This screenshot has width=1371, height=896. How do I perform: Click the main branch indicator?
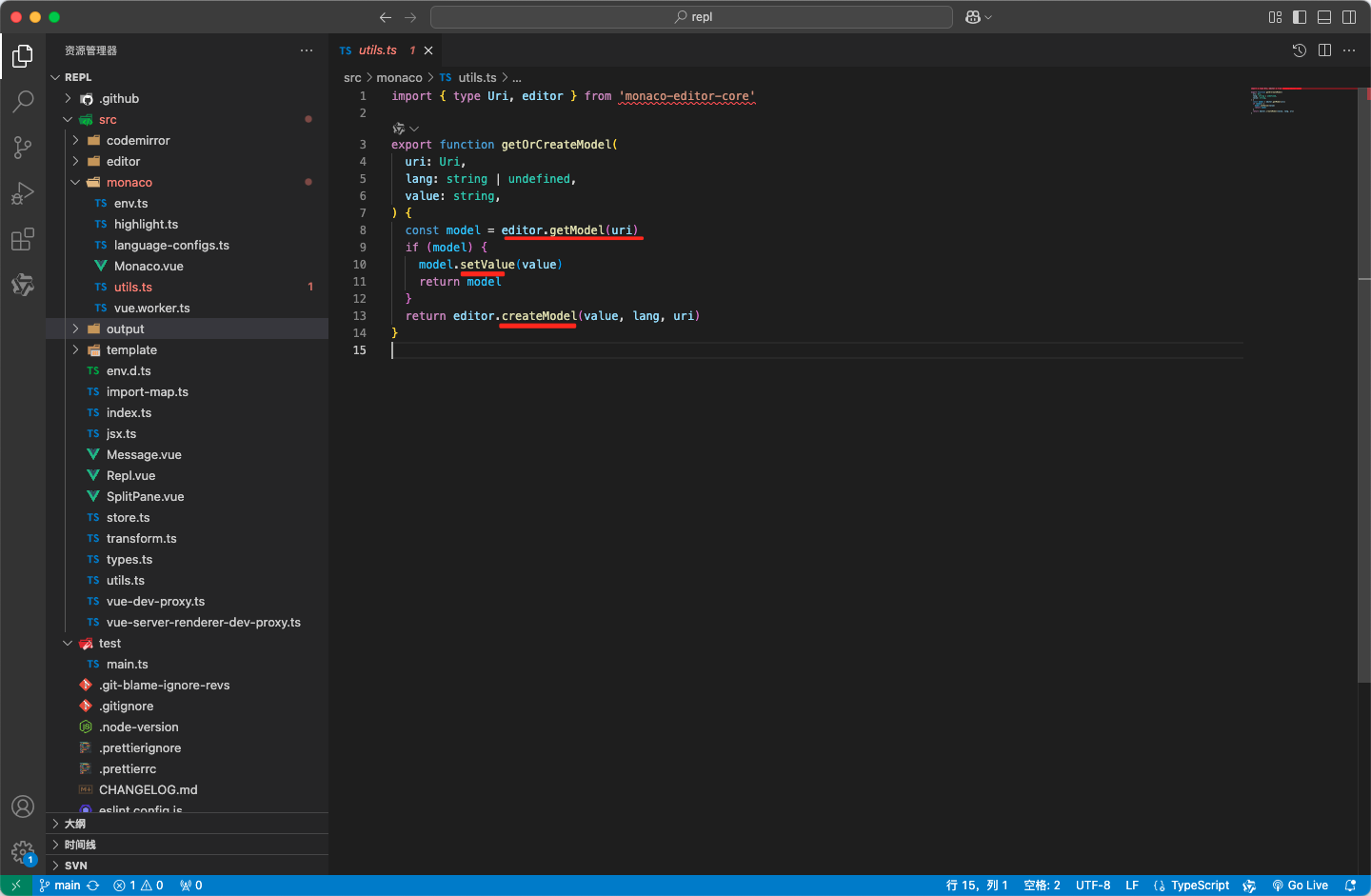(60, 886)
